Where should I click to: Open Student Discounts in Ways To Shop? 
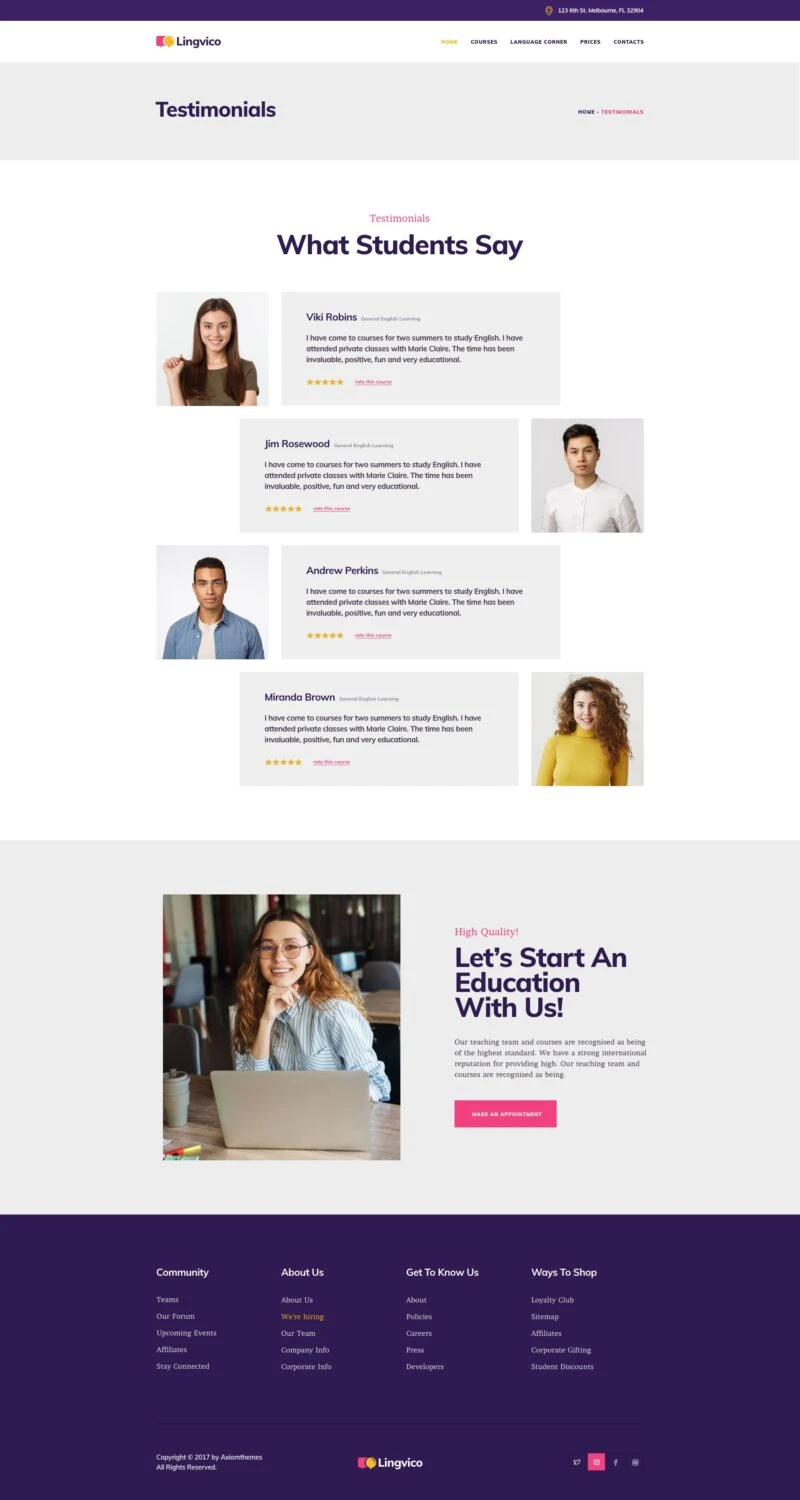click(562, 1367)
